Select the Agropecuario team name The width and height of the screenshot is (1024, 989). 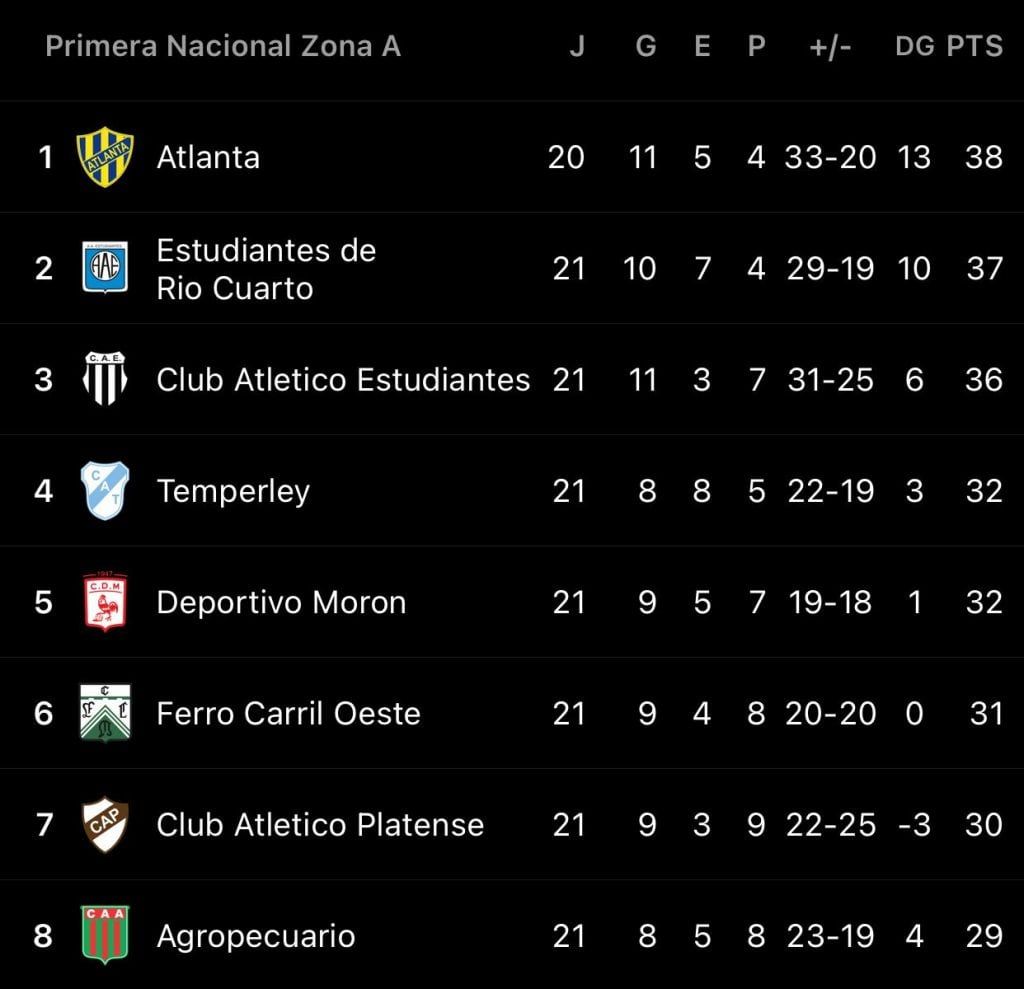(255, 936)
